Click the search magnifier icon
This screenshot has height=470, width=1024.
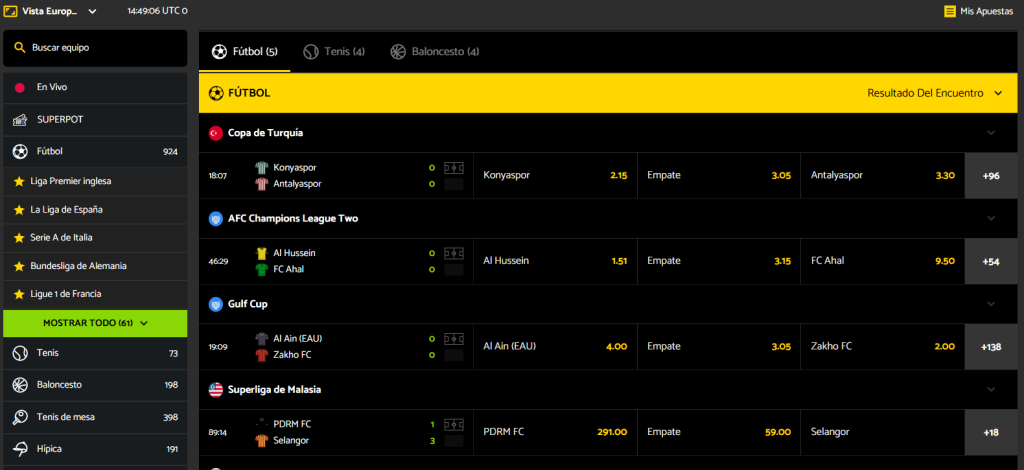20,48
